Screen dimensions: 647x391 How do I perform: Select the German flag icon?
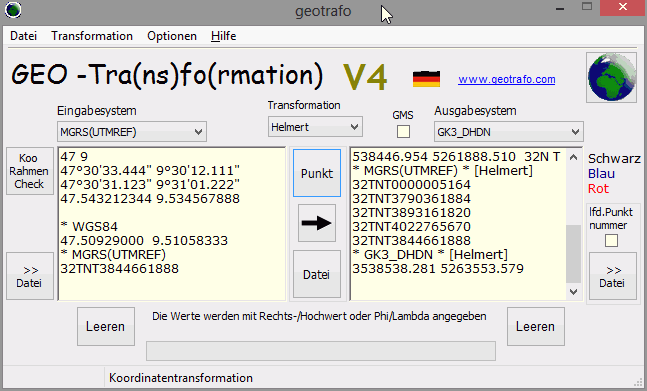(426, 79)
